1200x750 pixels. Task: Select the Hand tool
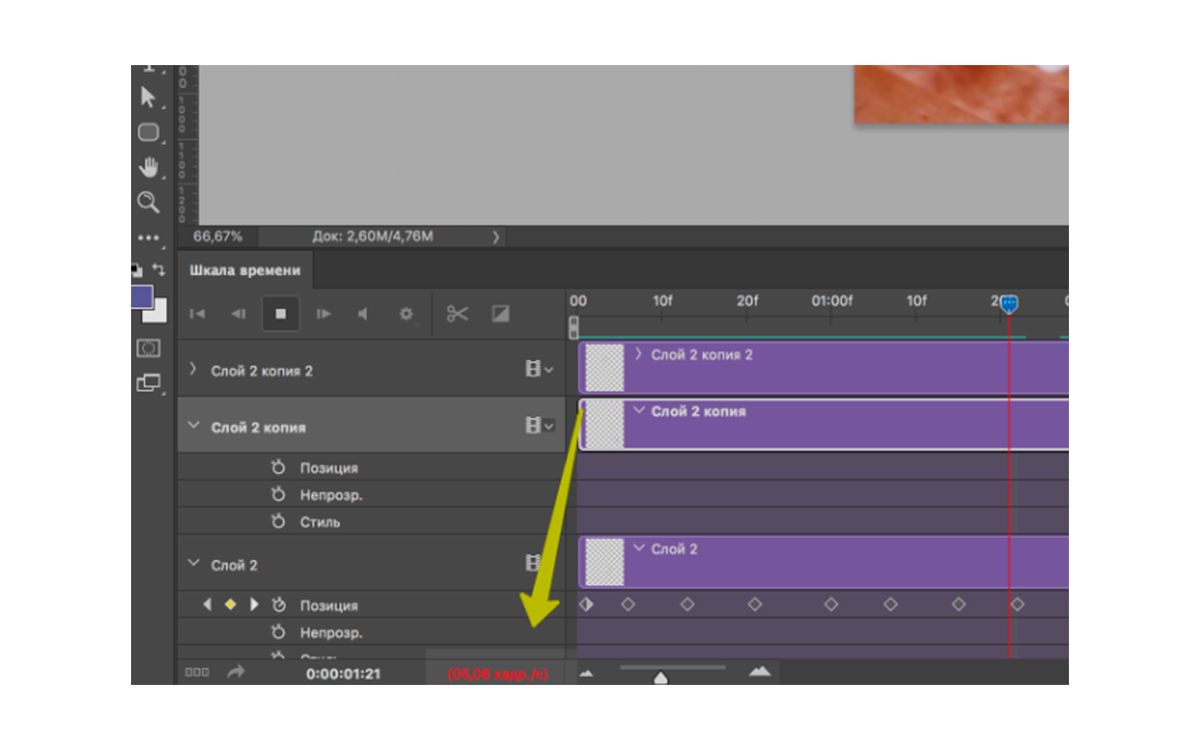click(x=148, y=167)
